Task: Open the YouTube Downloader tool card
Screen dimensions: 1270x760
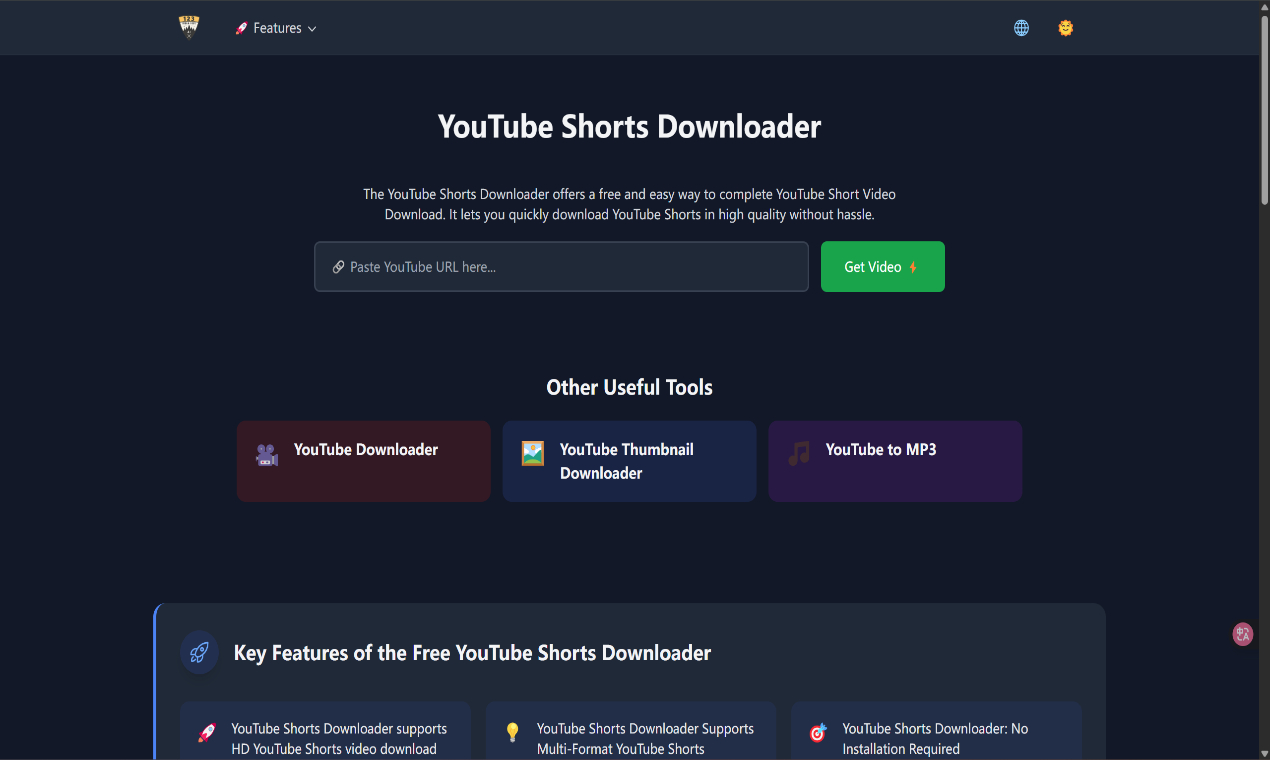Action: [x=364, y=461]
